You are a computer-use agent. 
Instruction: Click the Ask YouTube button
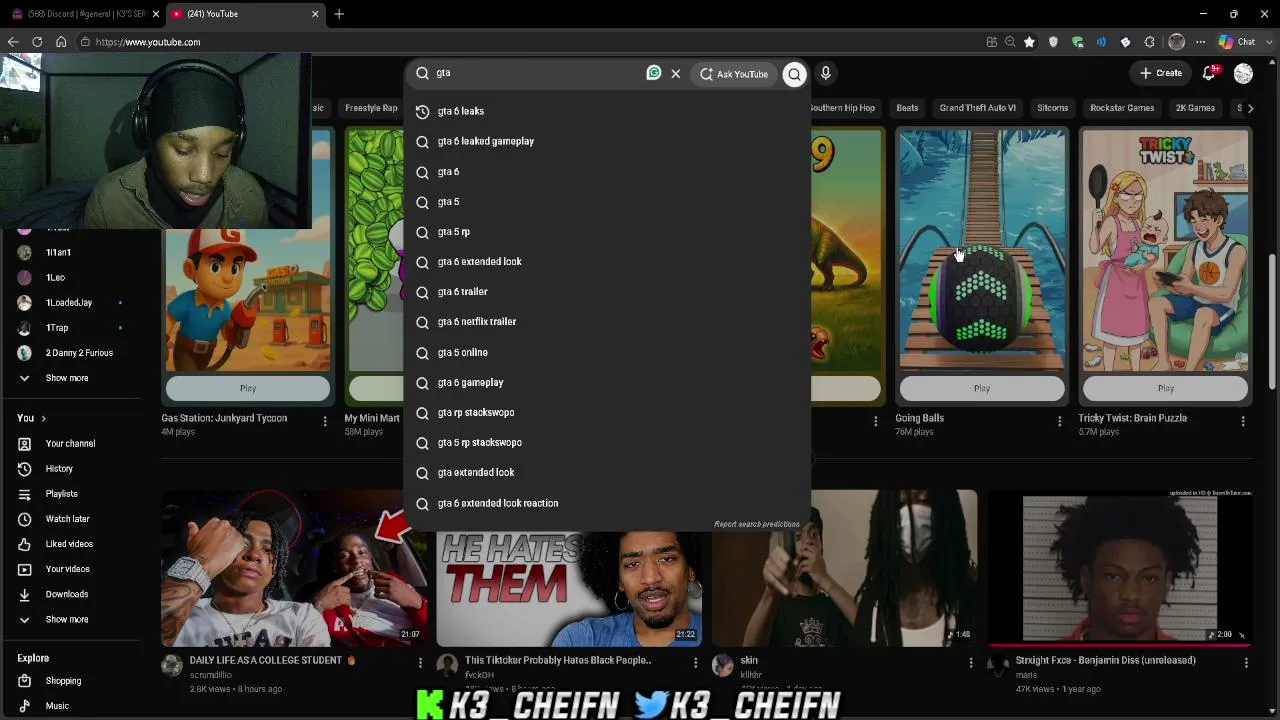pyautogui.click(x=734, y=74)
